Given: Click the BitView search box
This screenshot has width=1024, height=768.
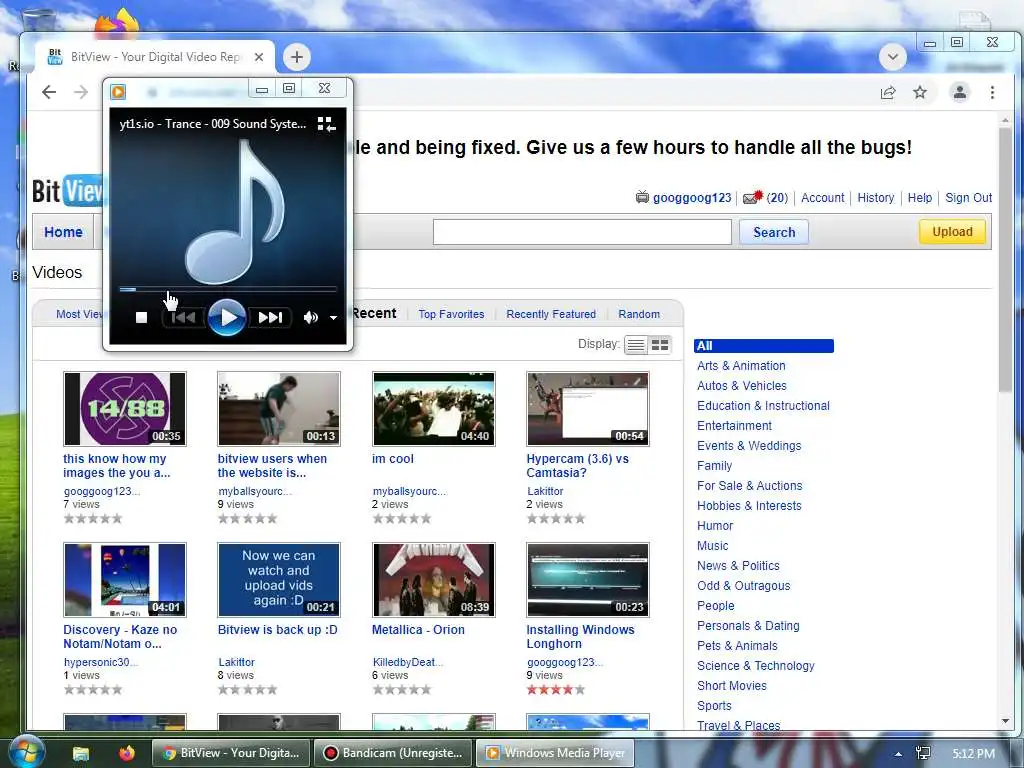Looking at the screenshot, I should [x=582, y=232].
